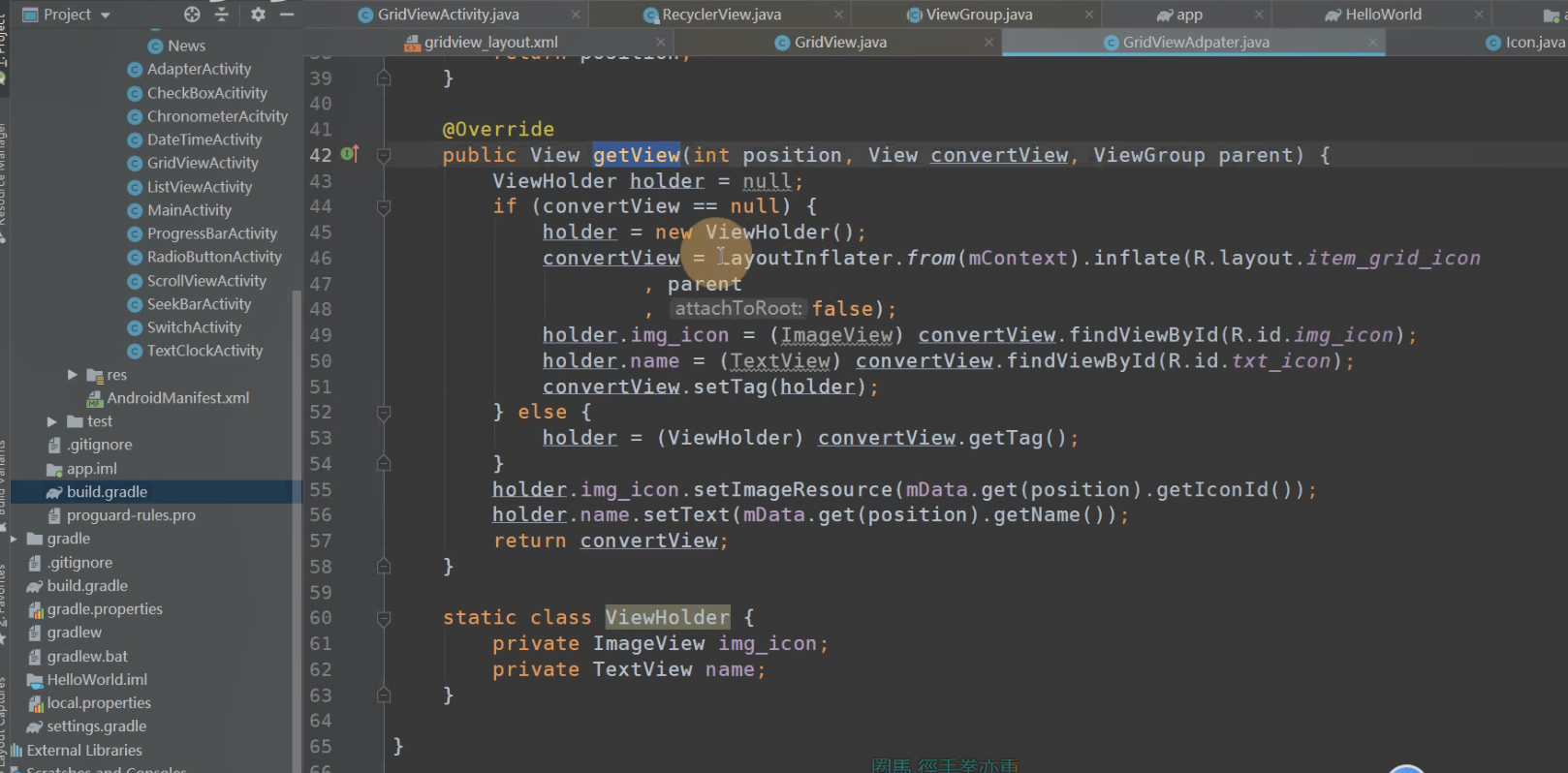Click getView method name in code
Screen dimensions: 1568x773
637,155
